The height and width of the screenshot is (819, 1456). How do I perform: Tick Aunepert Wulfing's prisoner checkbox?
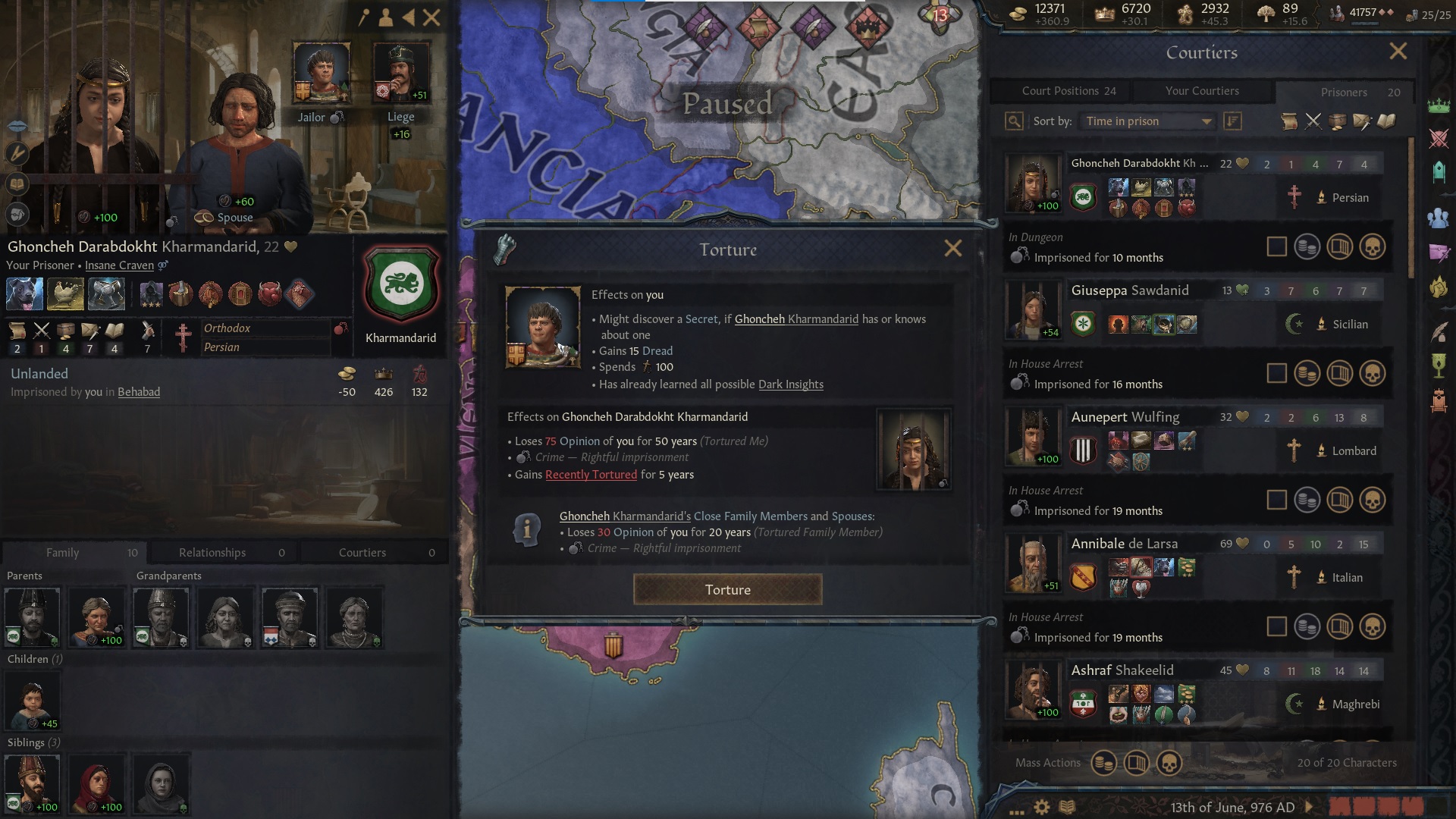1277,500
